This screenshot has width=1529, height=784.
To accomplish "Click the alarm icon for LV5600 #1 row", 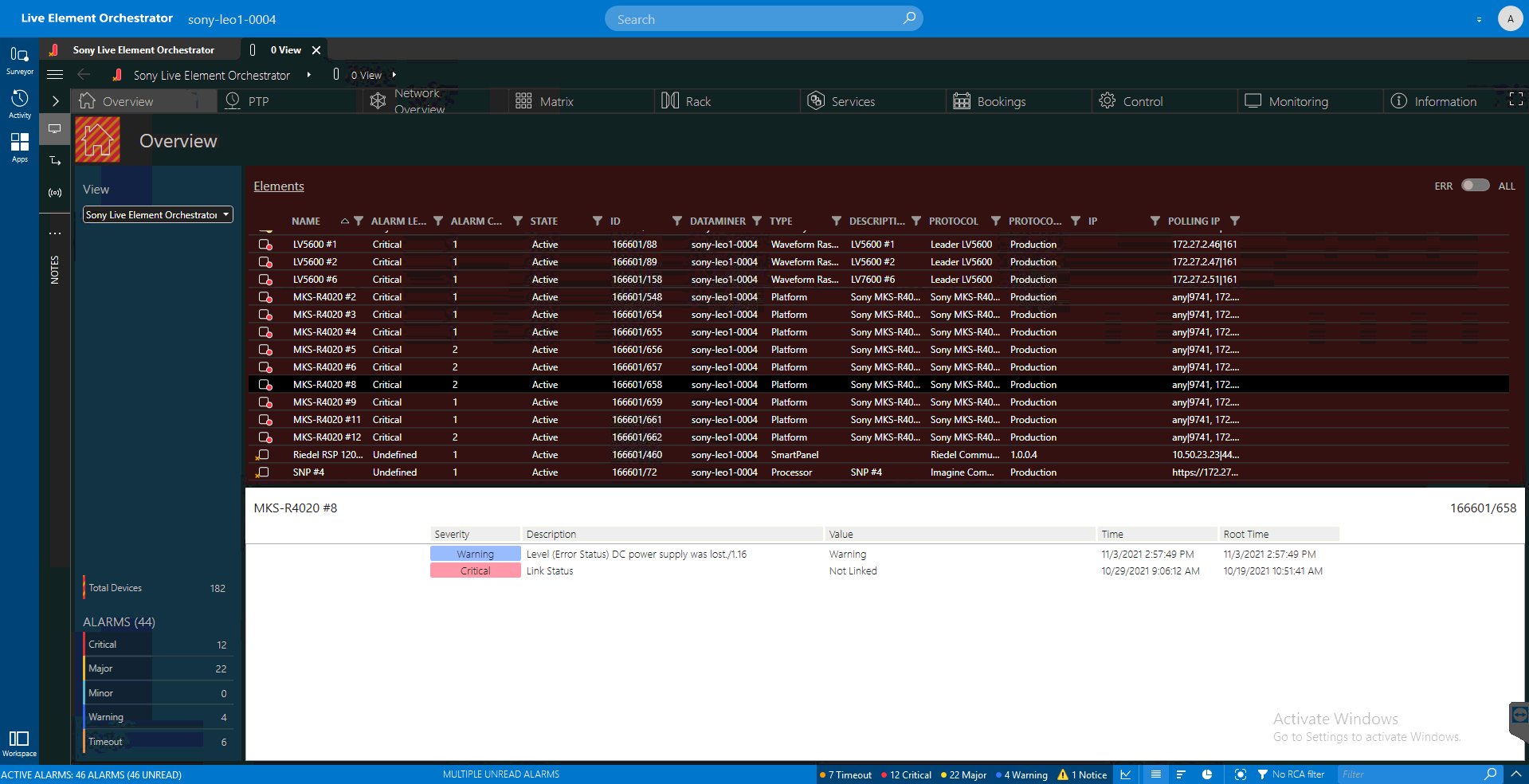I will click(x=265, y=245).
